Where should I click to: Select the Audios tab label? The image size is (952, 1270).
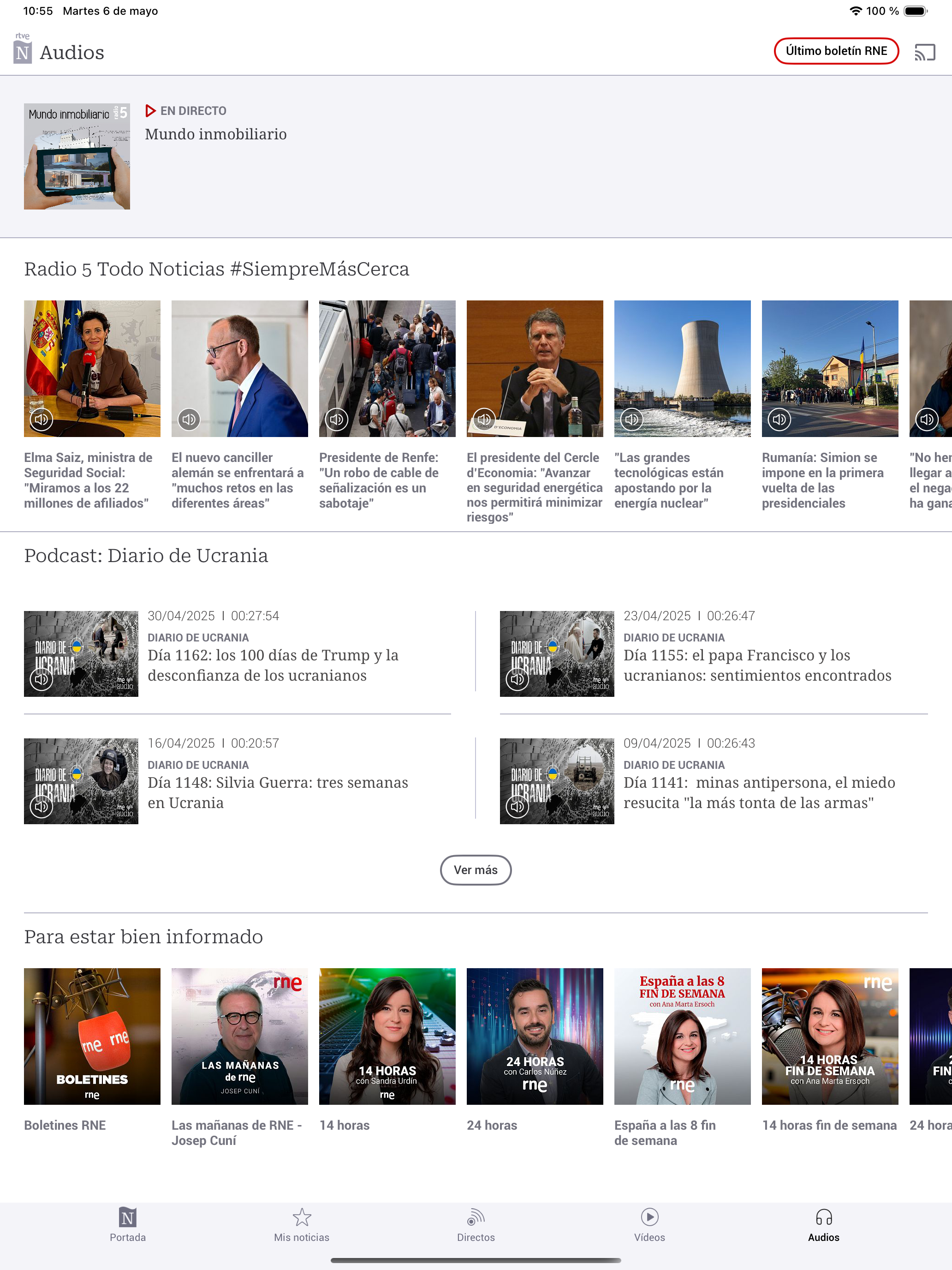point(823,1237)
